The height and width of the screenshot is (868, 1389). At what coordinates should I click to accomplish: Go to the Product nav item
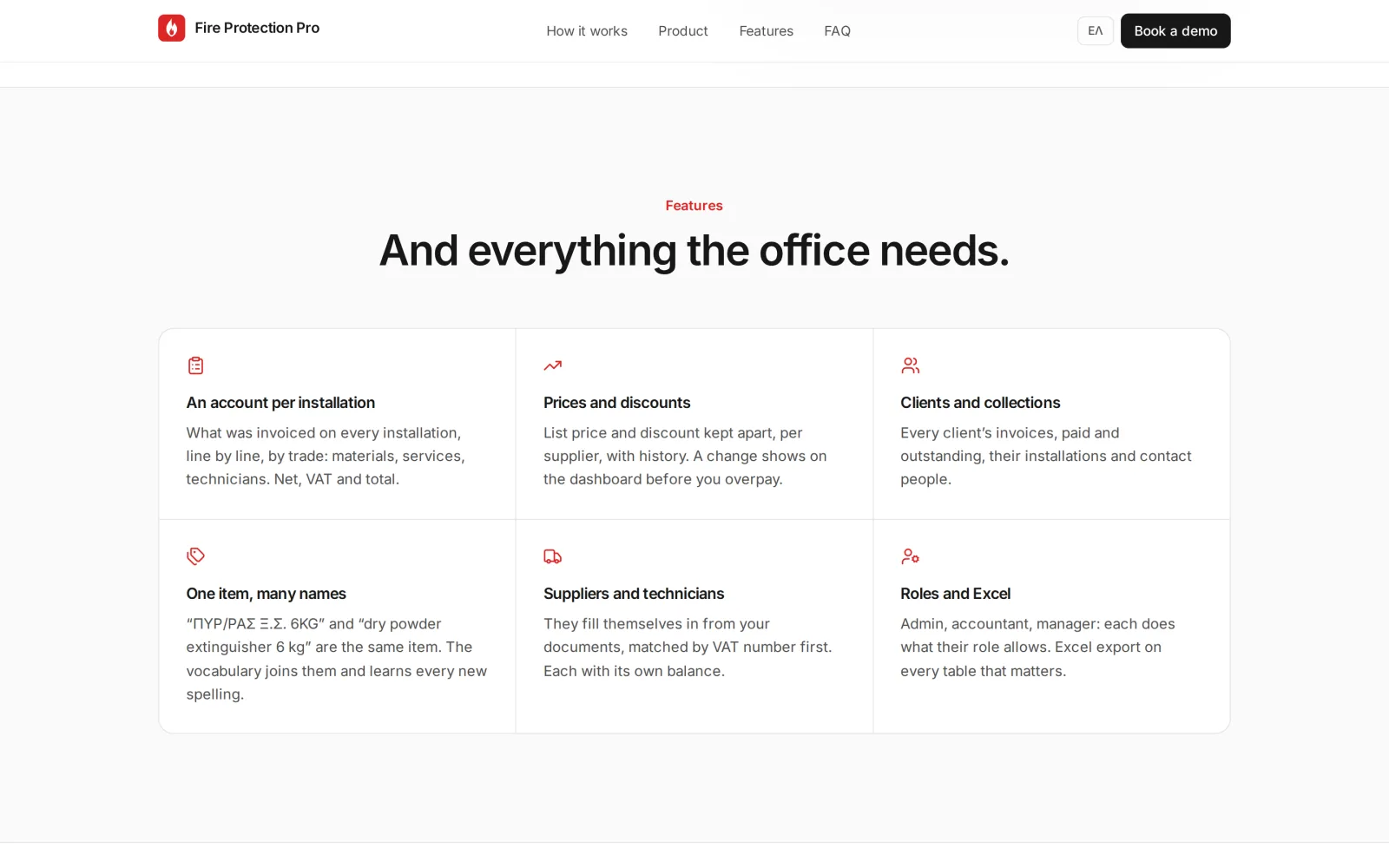(683, 31)
